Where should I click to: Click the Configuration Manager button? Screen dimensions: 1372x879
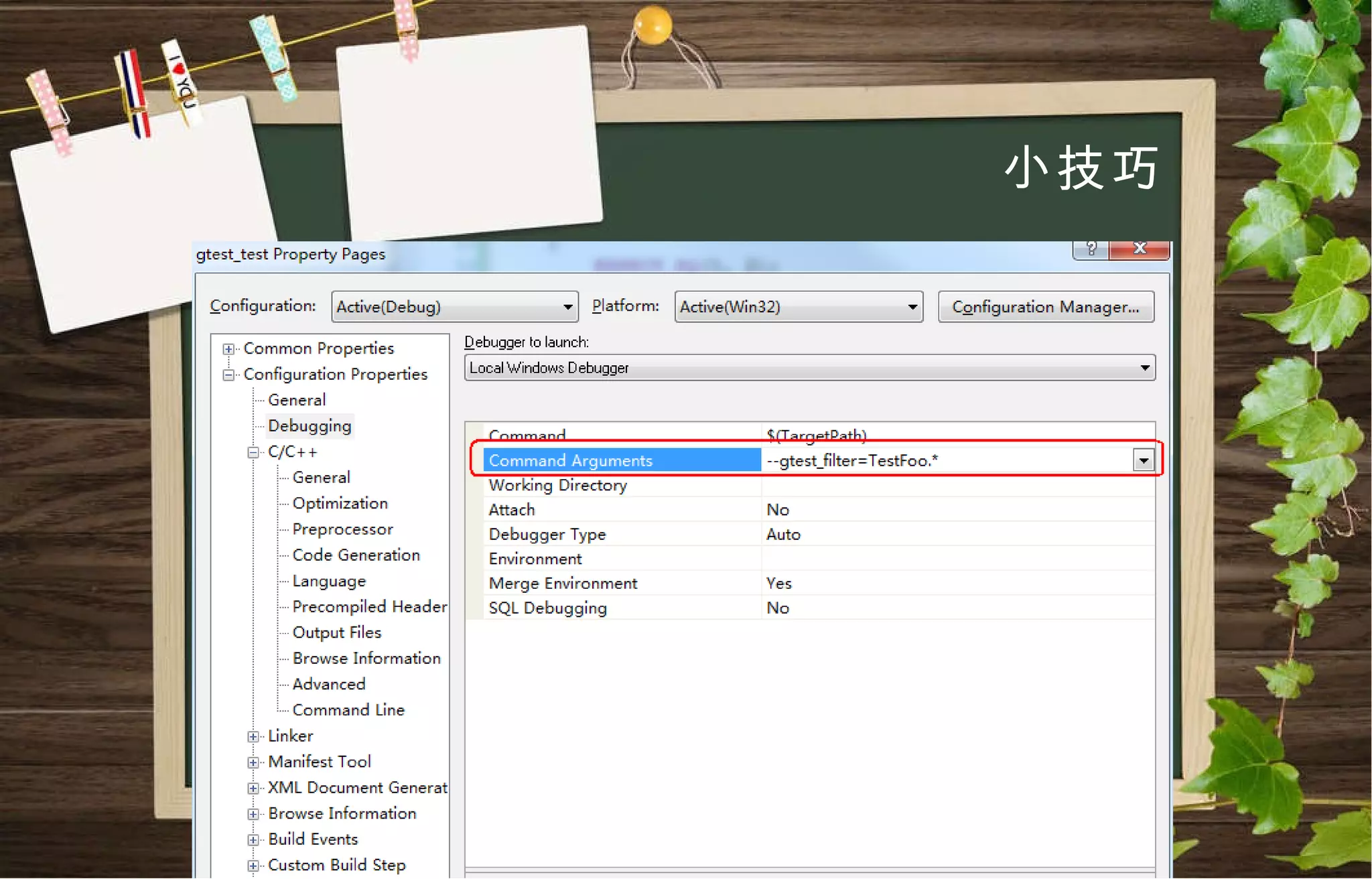point(1045,308)
